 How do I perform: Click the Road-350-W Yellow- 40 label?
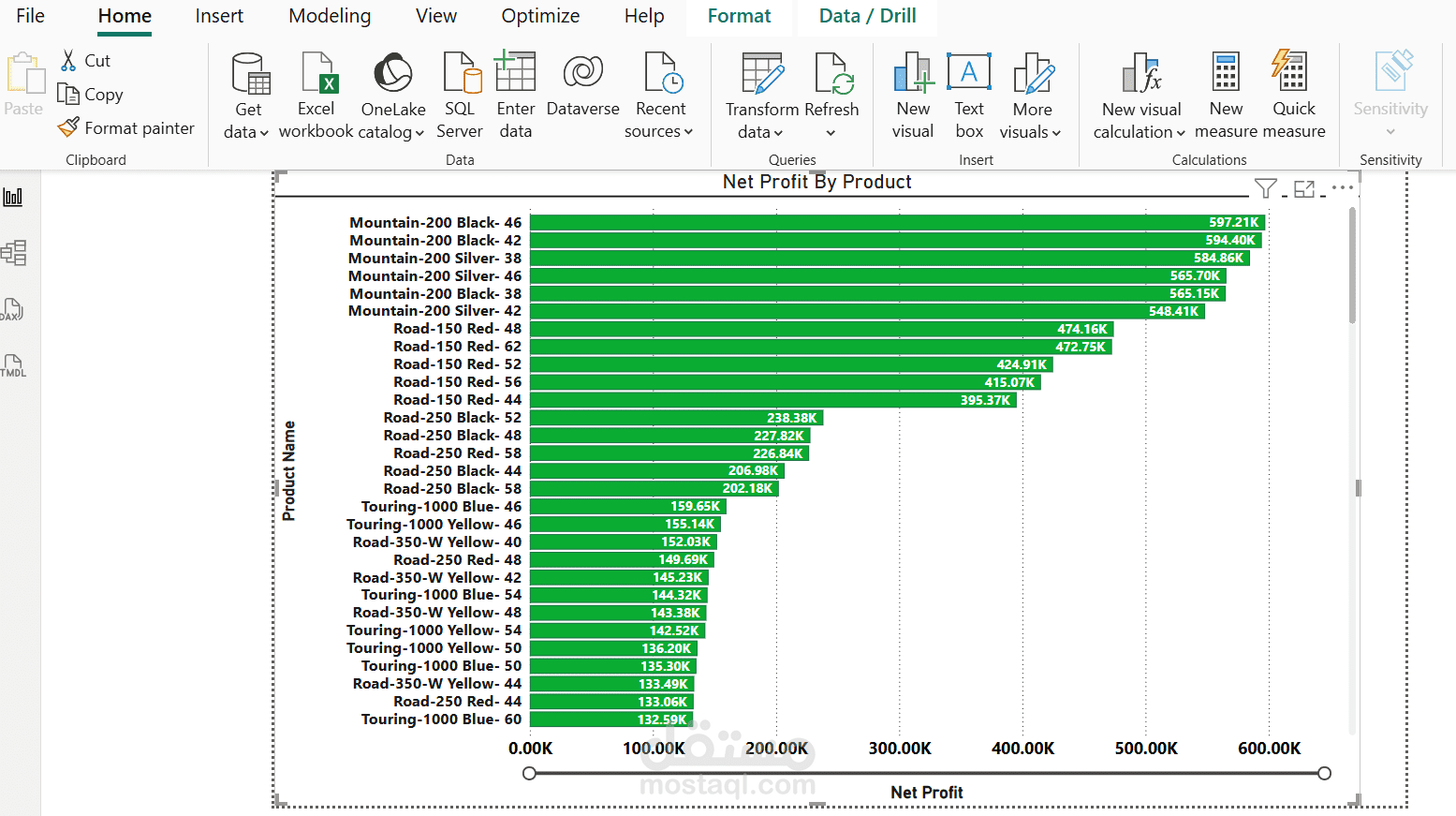tap(437, 542)
